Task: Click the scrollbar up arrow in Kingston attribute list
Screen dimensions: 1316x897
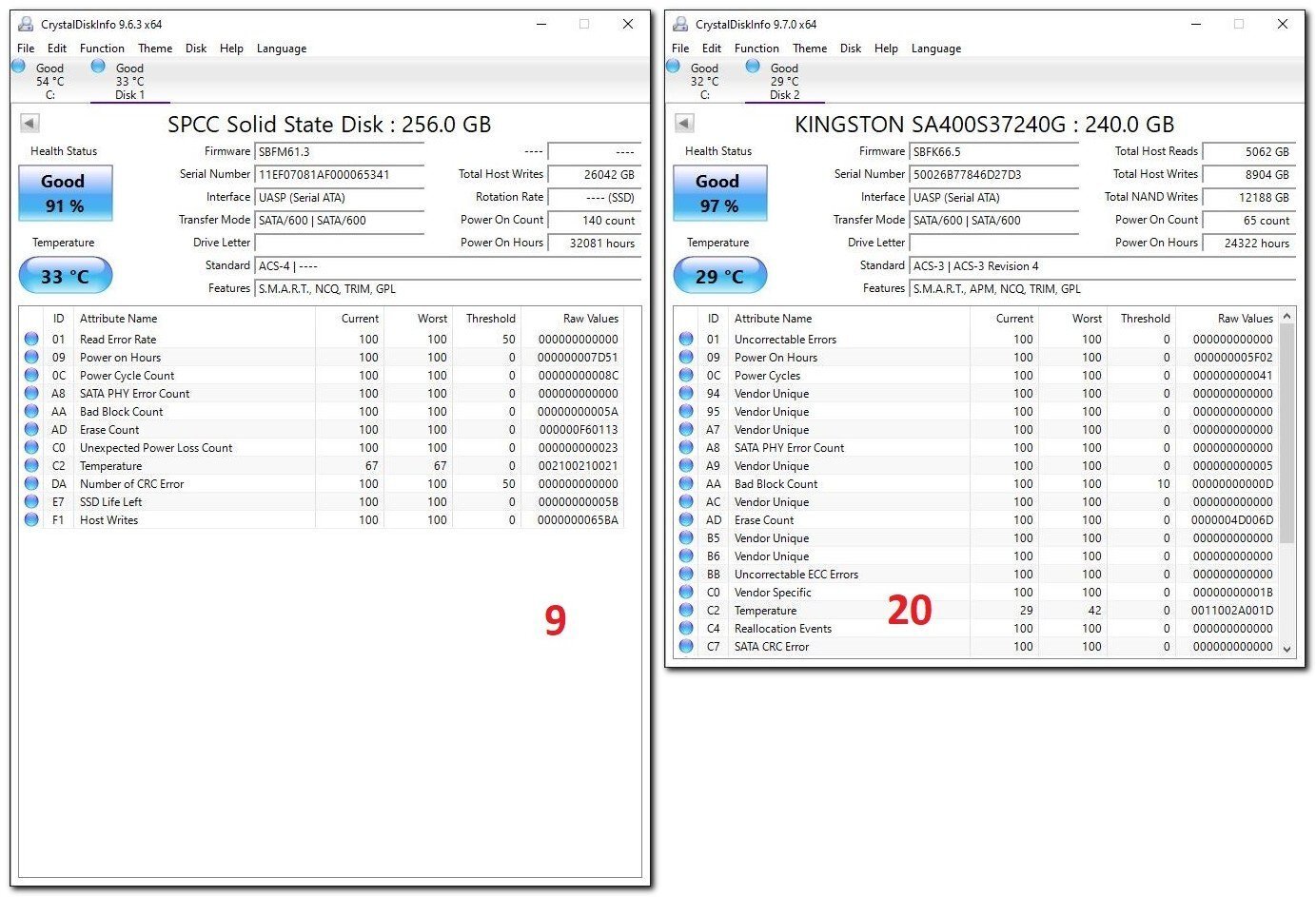Action: [1287, 316]
